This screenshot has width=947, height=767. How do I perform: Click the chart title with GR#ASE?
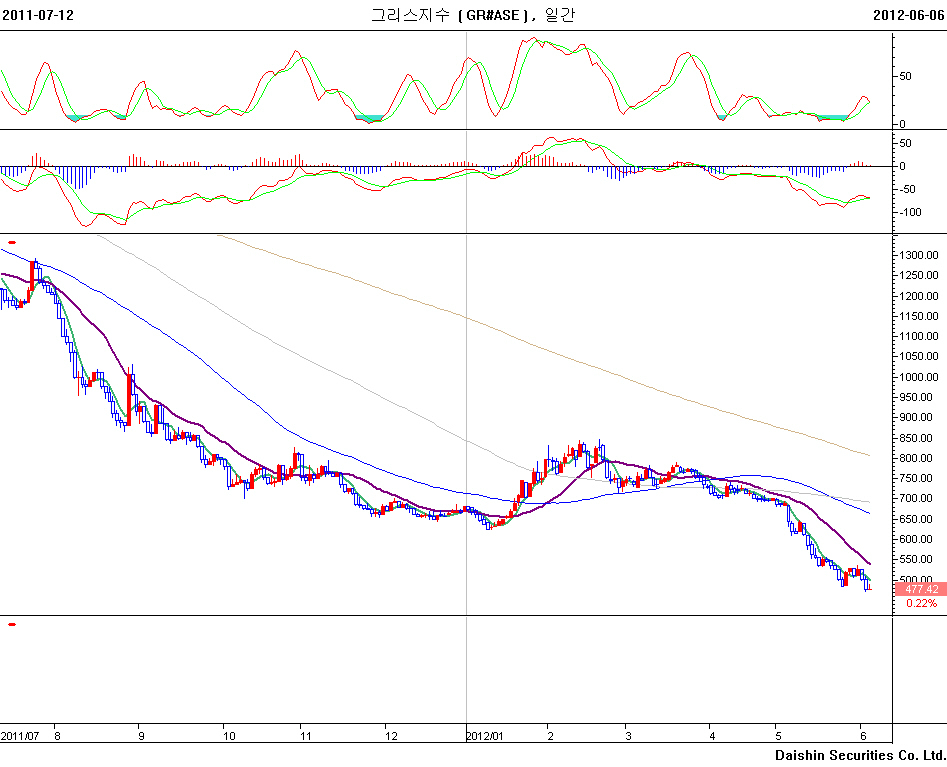(473, 15)
